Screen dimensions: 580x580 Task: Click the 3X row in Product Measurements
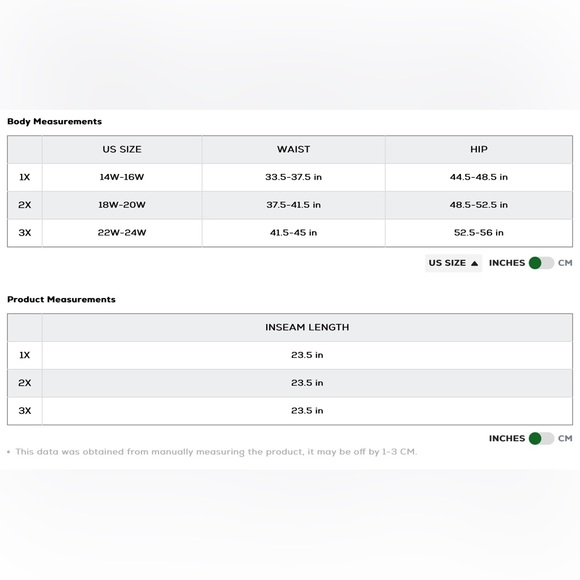pos(290,411)
